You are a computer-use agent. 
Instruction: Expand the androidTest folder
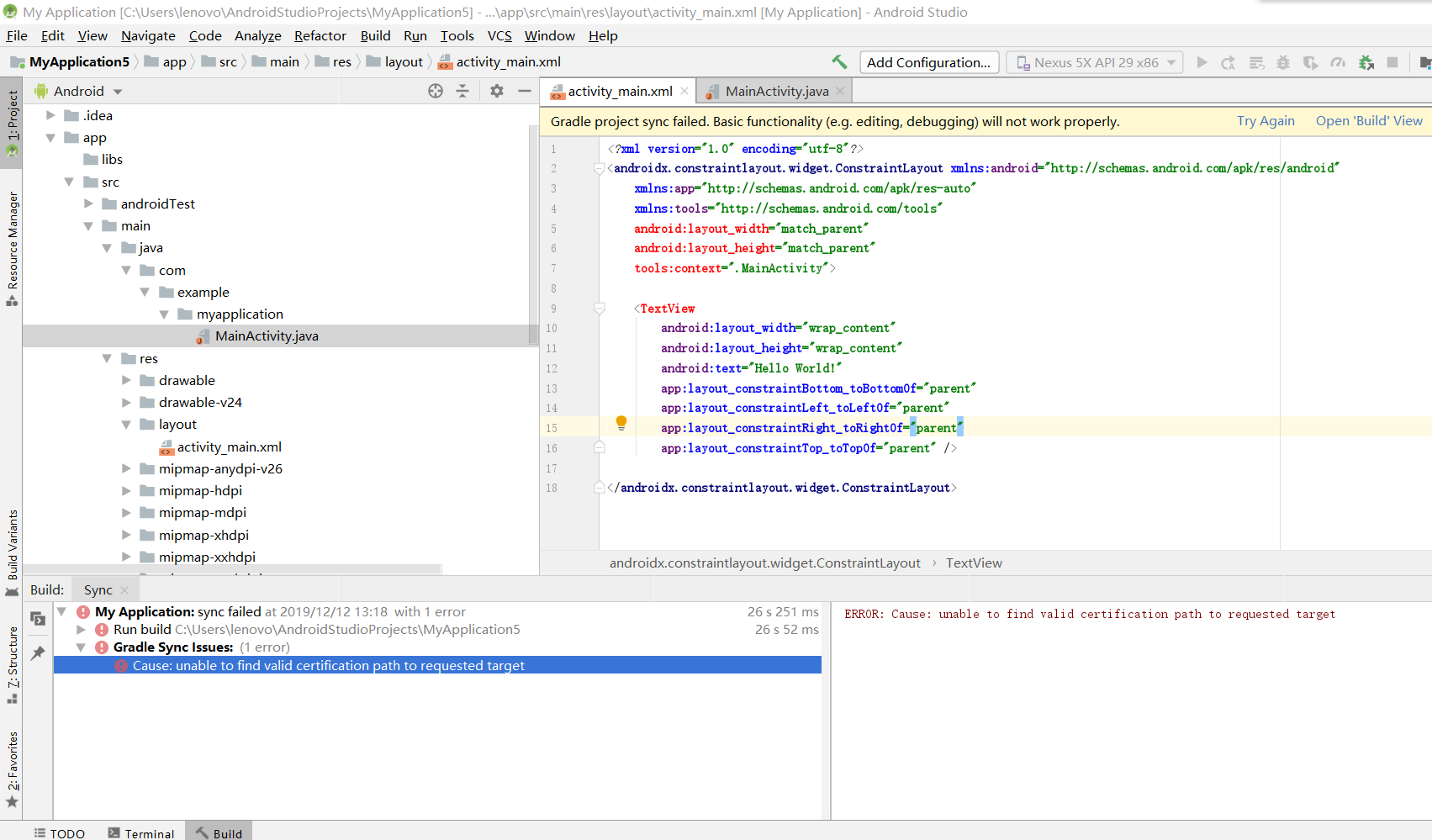88,203
